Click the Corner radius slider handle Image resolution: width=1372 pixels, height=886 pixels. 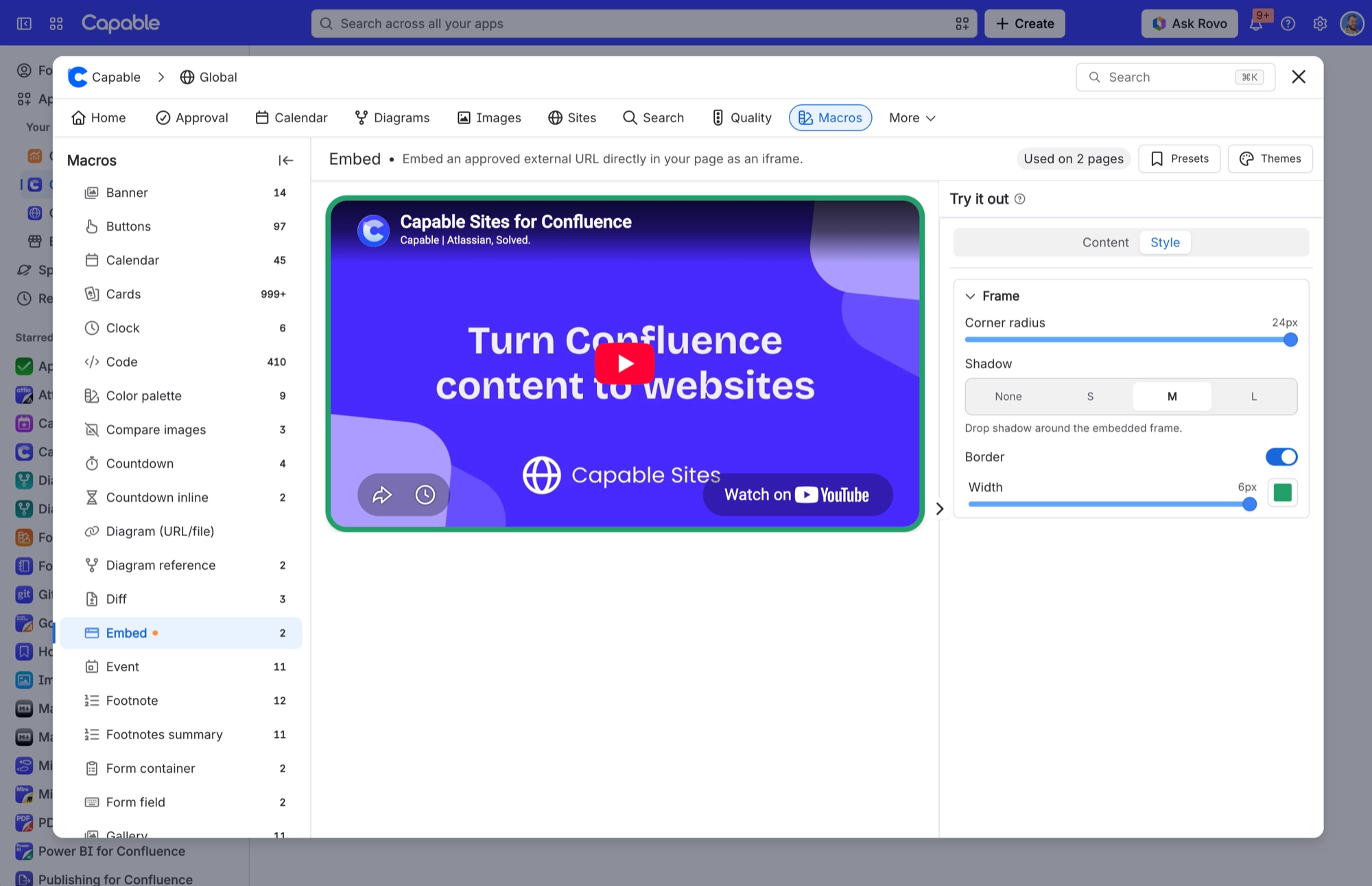click(1290, 340)
